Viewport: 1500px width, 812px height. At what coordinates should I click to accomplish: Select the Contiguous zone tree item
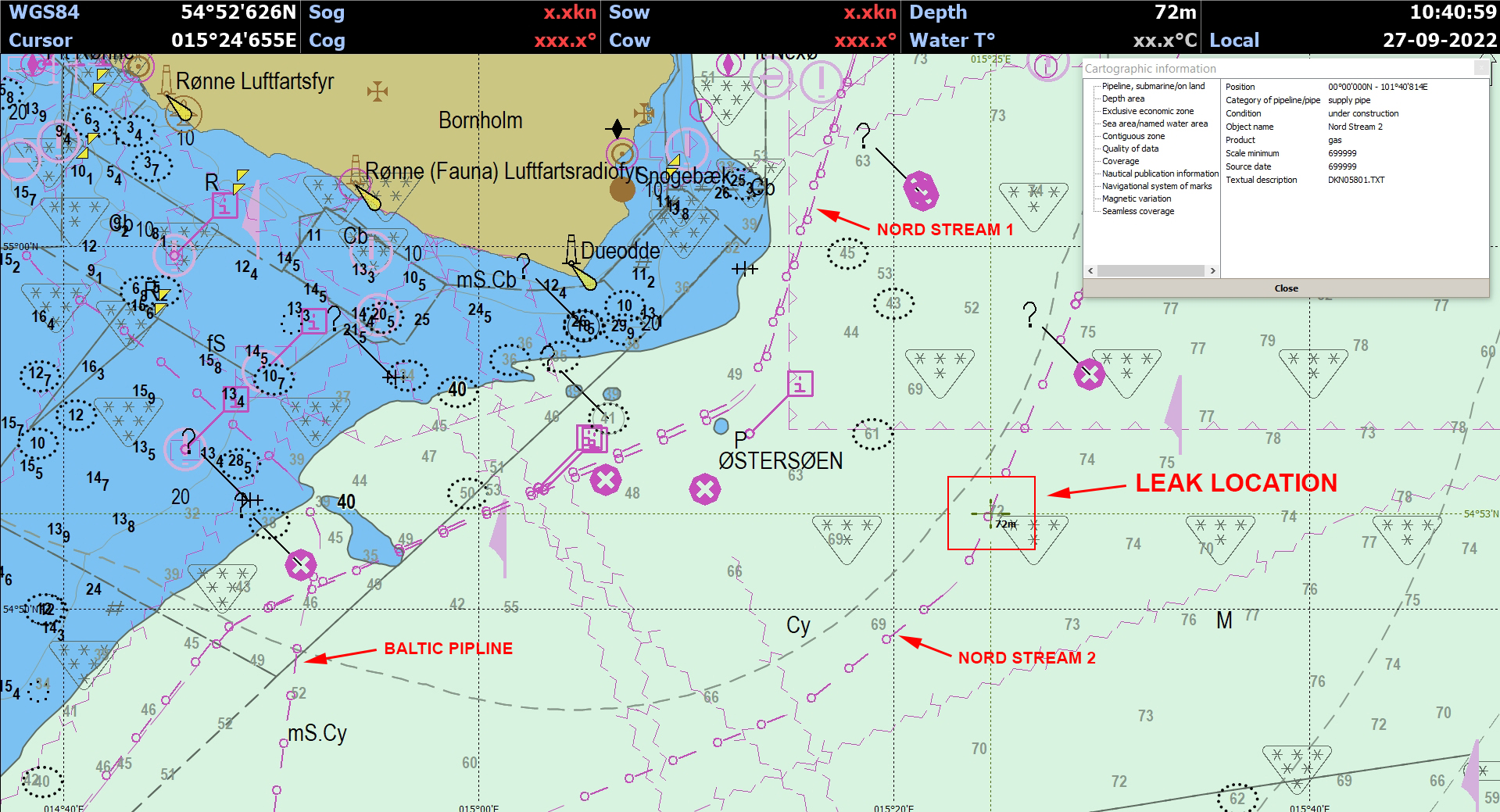[1133, 136]
